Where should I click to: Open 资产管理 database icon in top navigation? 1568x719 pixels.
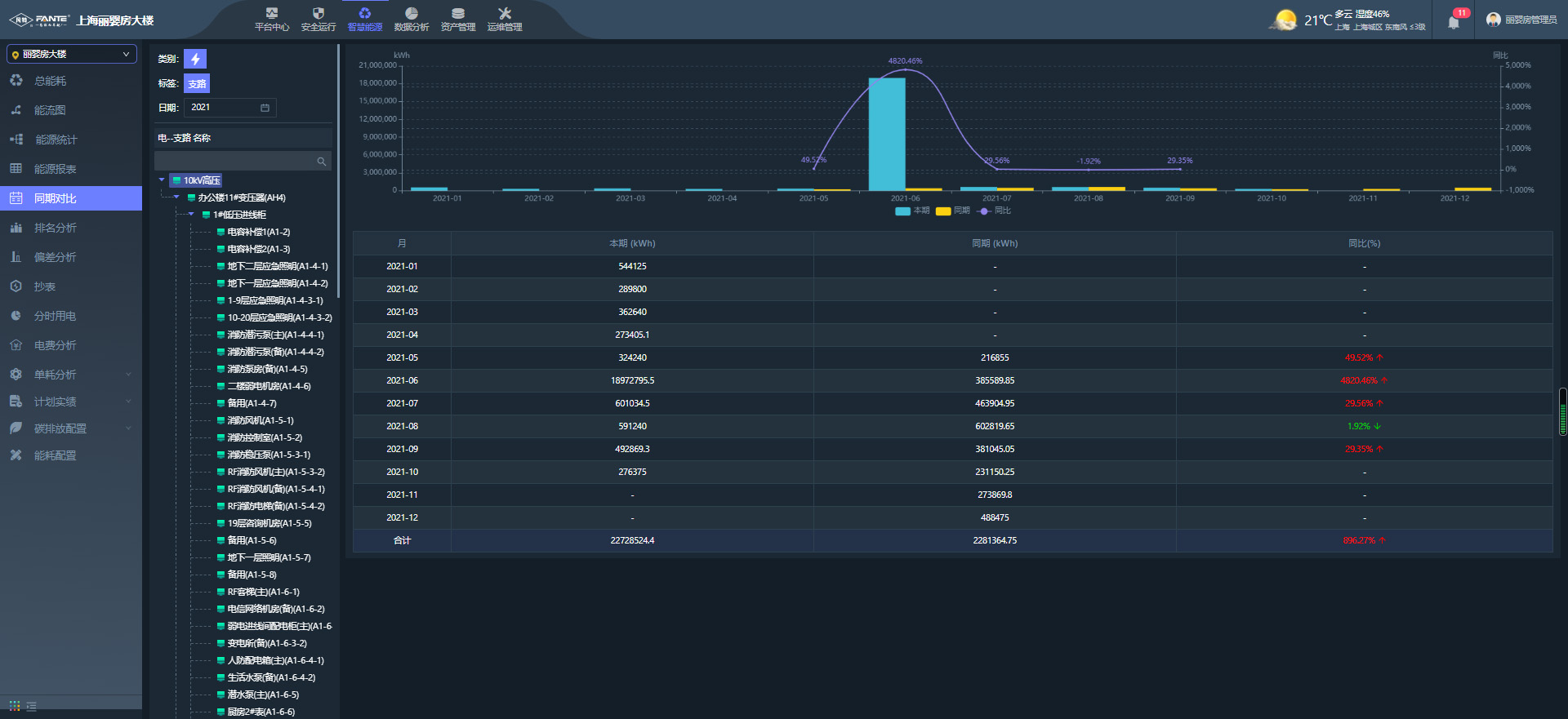tap(458, 14)
